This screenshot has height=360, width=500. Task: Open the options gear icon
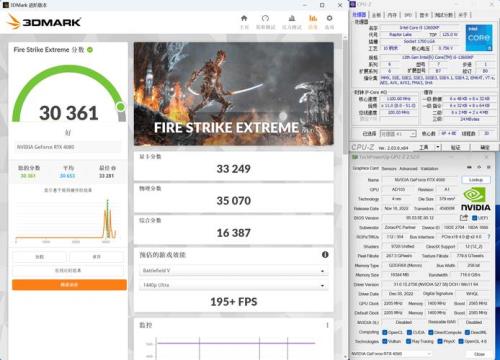[x=329, y=19]
